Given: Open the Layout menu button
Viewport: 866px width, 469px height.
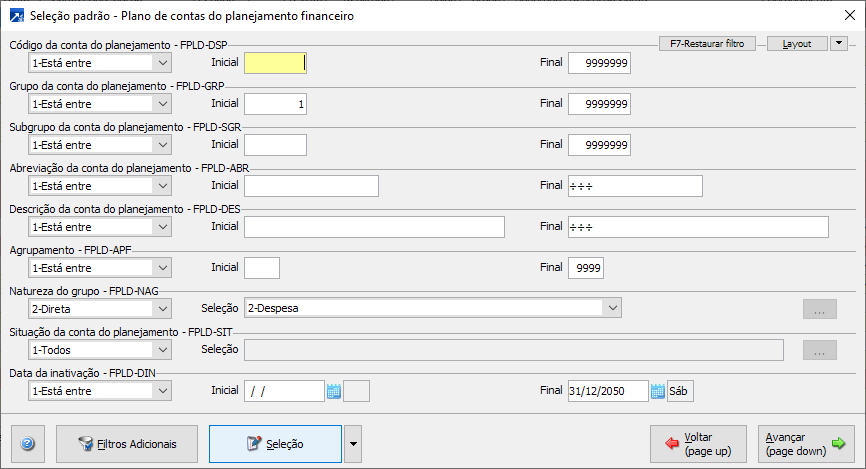Looking at the screenshot, I should pos(797,44).
